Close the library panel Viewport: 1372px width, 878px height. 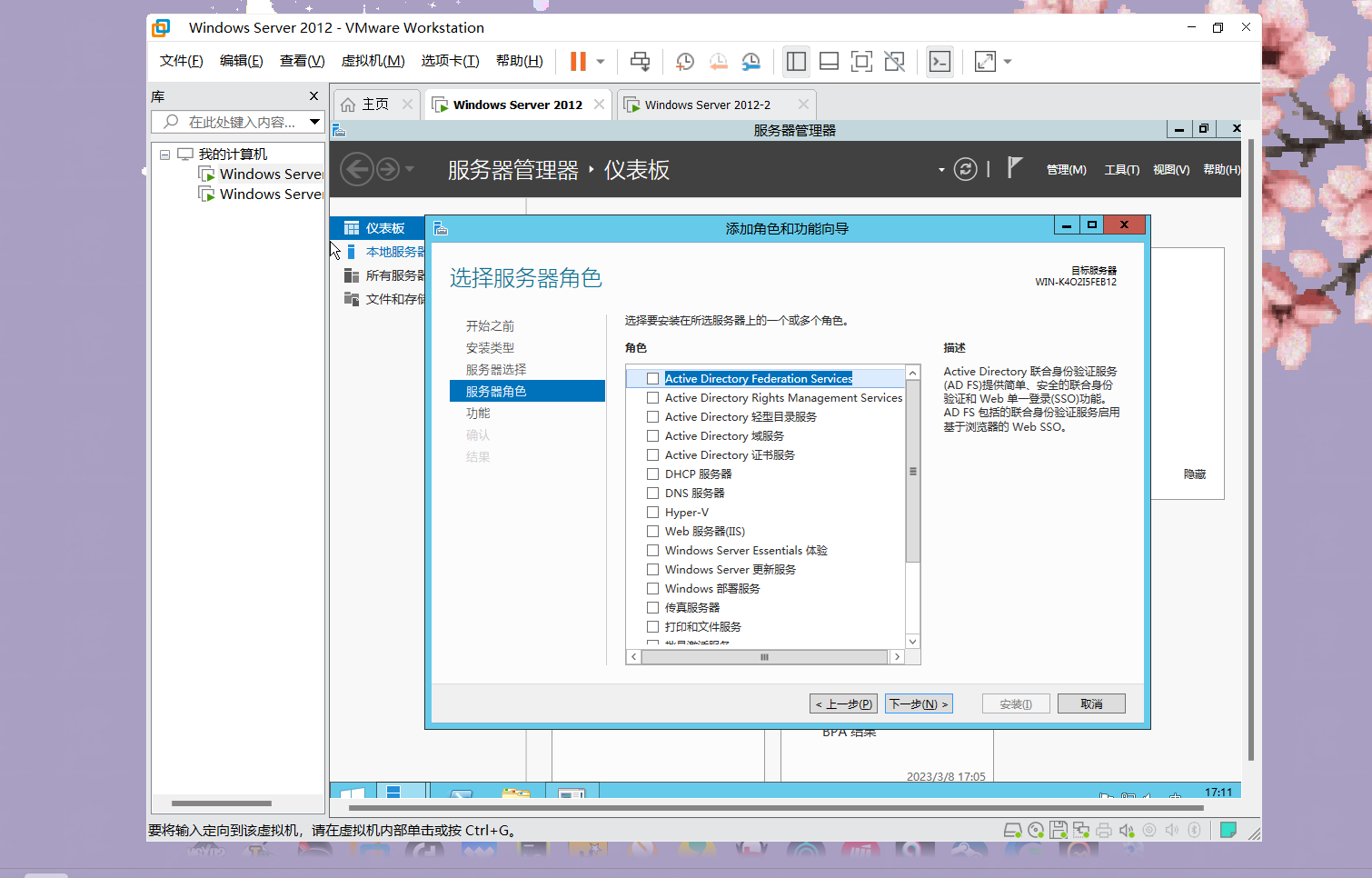pos(313,96)
